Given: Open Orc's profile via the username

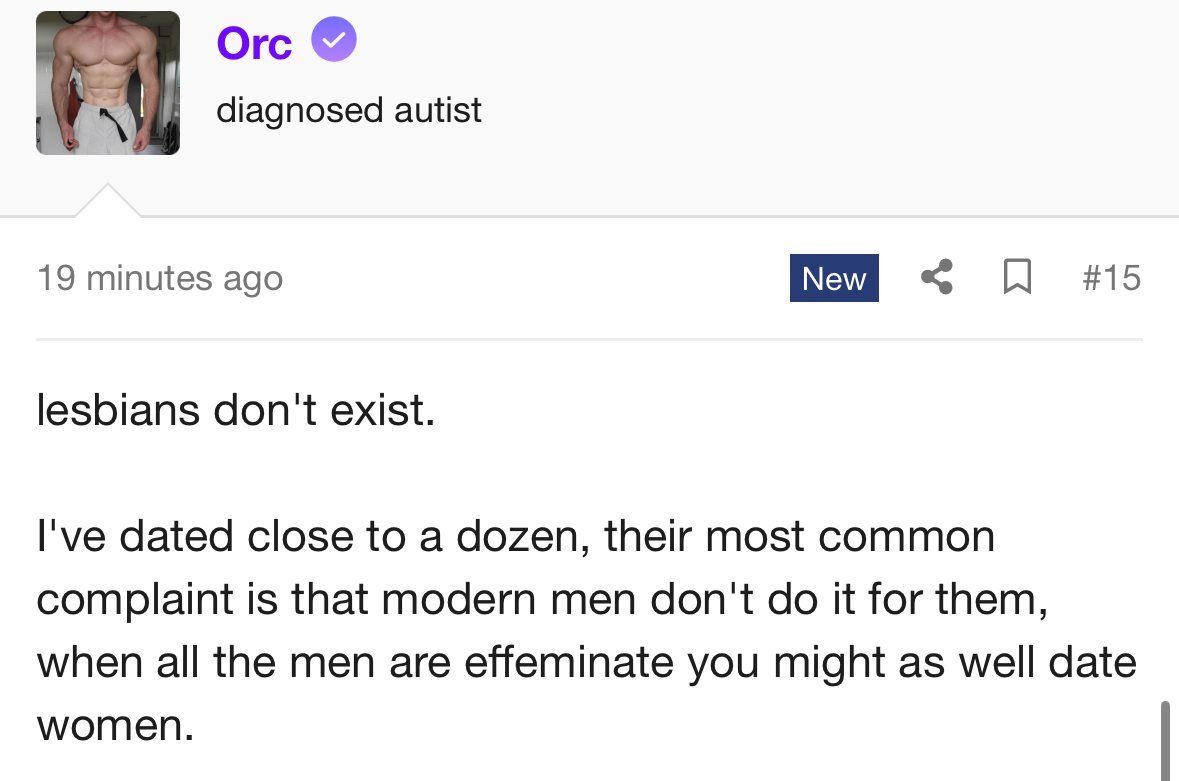Looking at the screenshot, I should pos(254,43).
